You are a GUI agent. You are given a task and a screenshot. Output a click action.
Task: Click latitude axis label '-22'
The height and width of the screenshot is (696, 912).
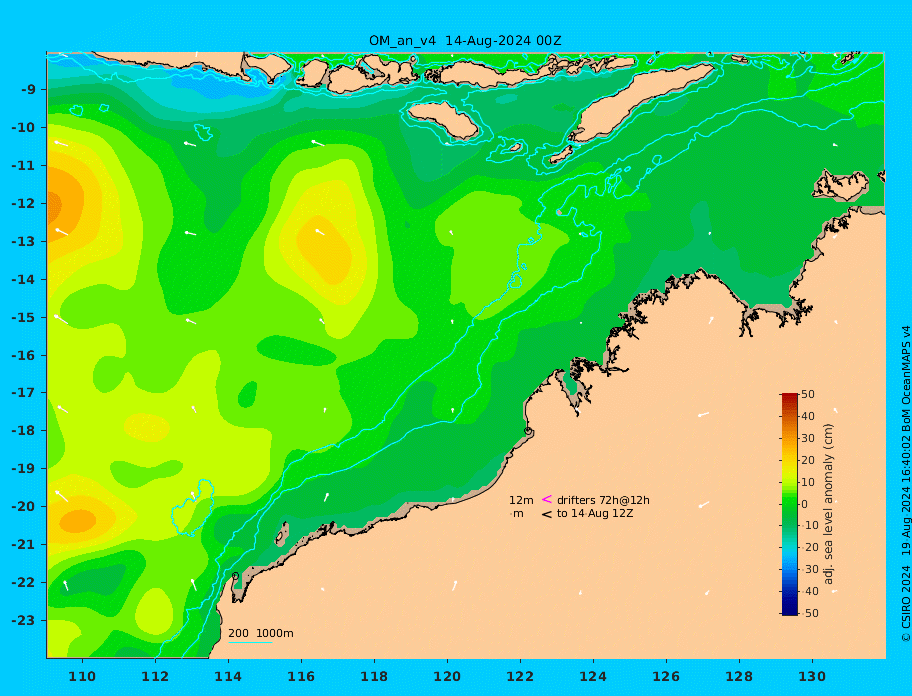[23, 583]
